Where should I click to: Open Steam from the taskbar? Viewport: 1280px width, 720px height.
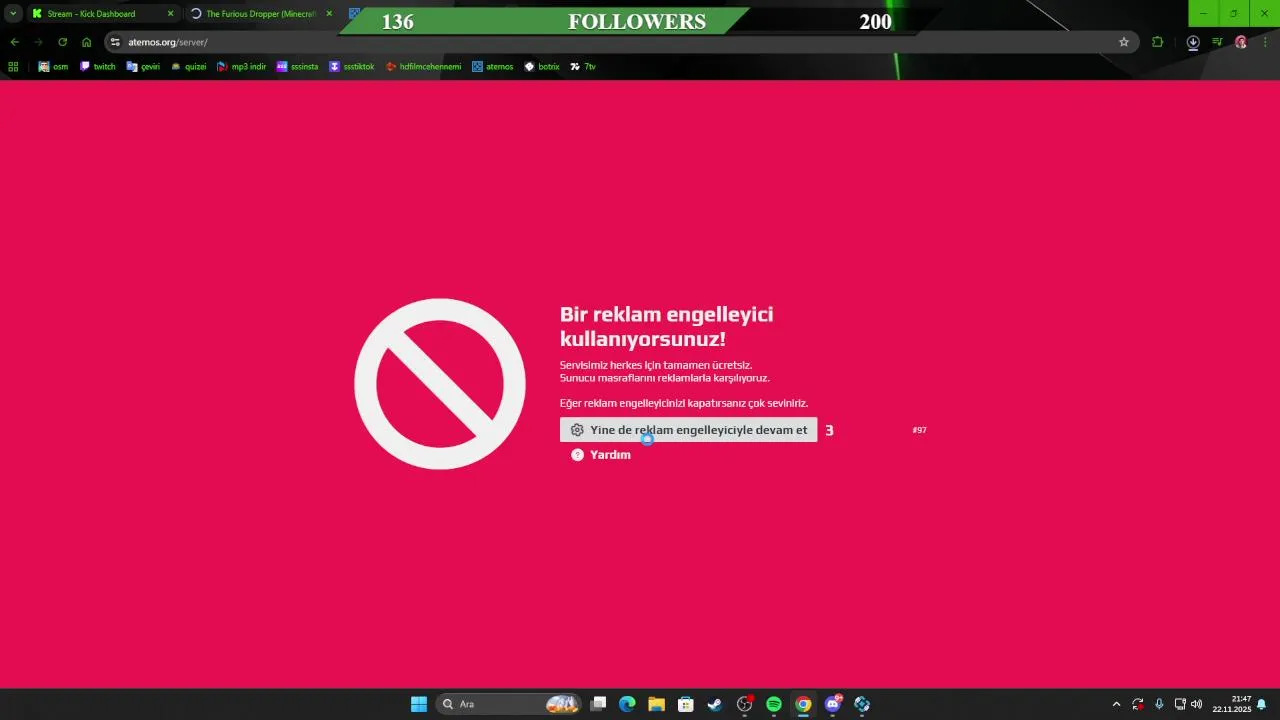715,704
